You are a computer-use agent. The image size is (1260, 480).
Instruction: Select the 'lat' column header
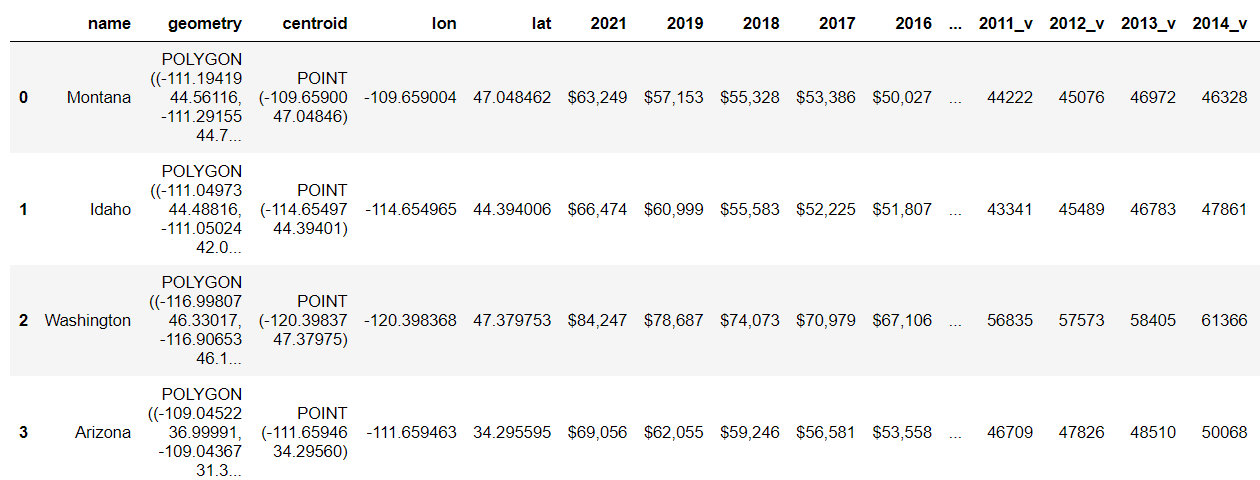[x=539, y=23]
